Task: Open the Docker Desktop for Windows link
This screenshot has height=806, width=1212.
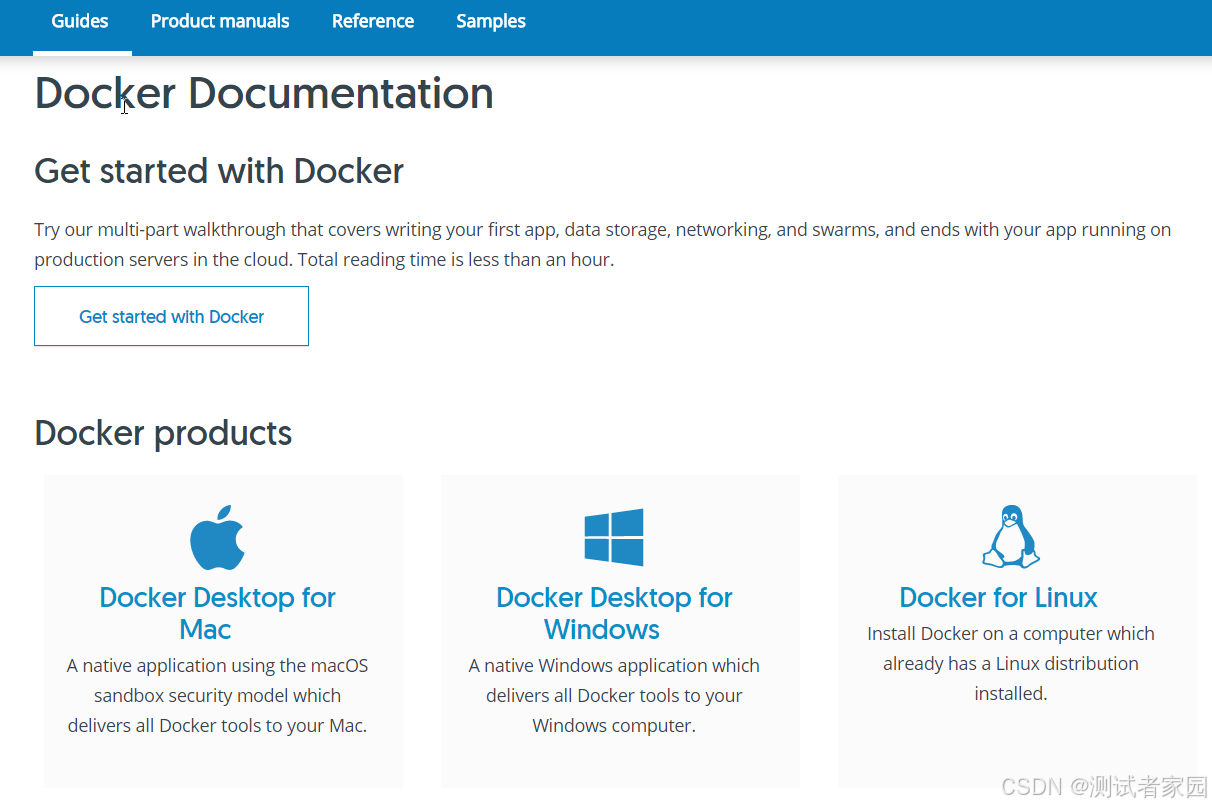Action: pyautogui.click(x=614, y=613)
